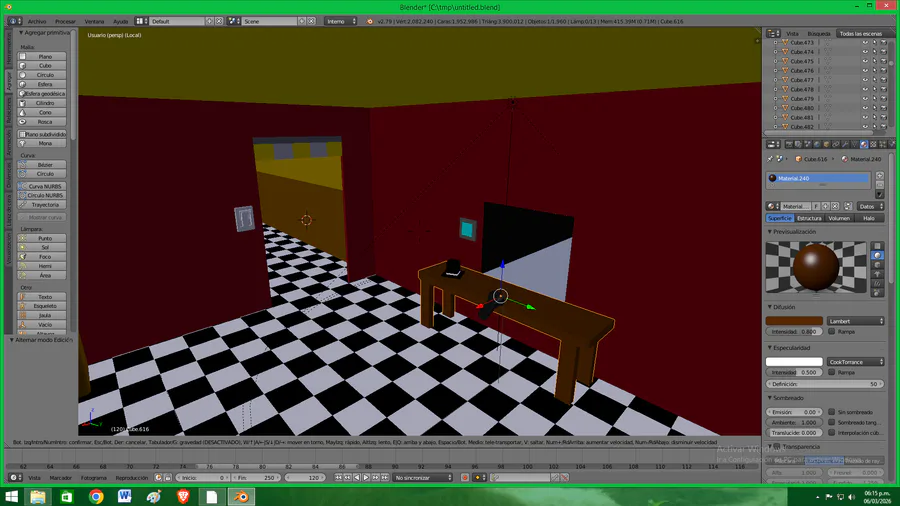This screenshot has width=900, height=506.
Task: Click the Esqueleto armature icon
Action: click(22, 306)
